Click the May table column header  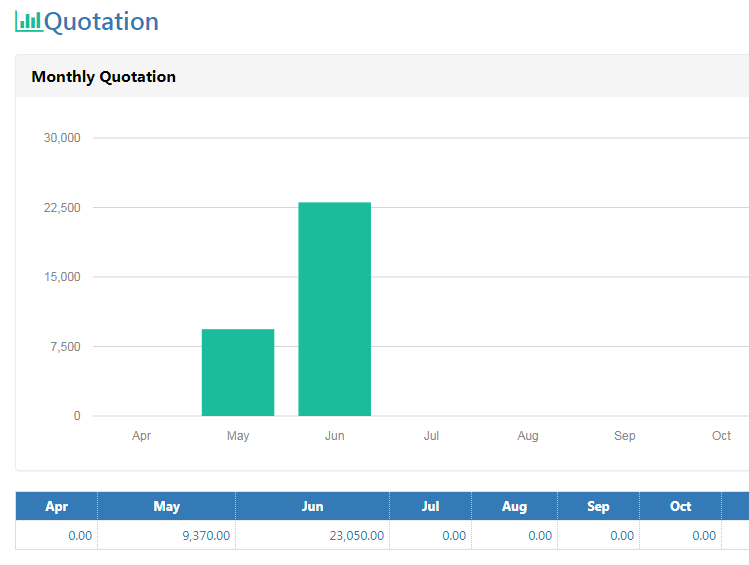tap(166, 506)
